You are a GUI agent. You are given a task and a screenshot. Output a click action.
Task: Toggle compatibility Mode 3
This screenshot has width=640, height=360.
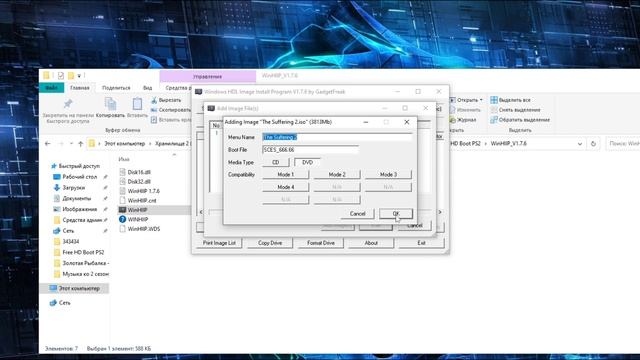(388, 174)
